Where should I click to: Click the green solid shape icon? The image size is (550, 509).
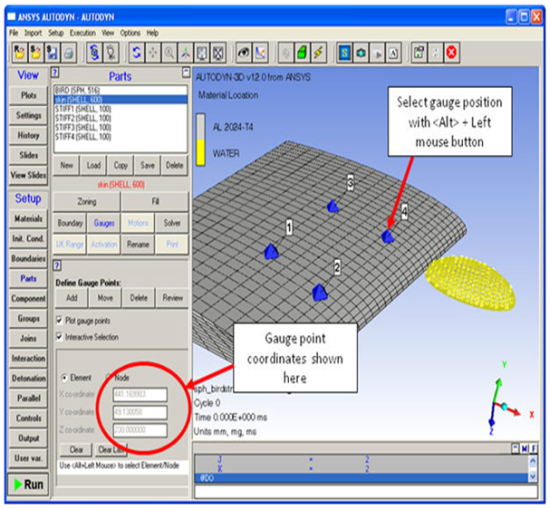point(302,53)
